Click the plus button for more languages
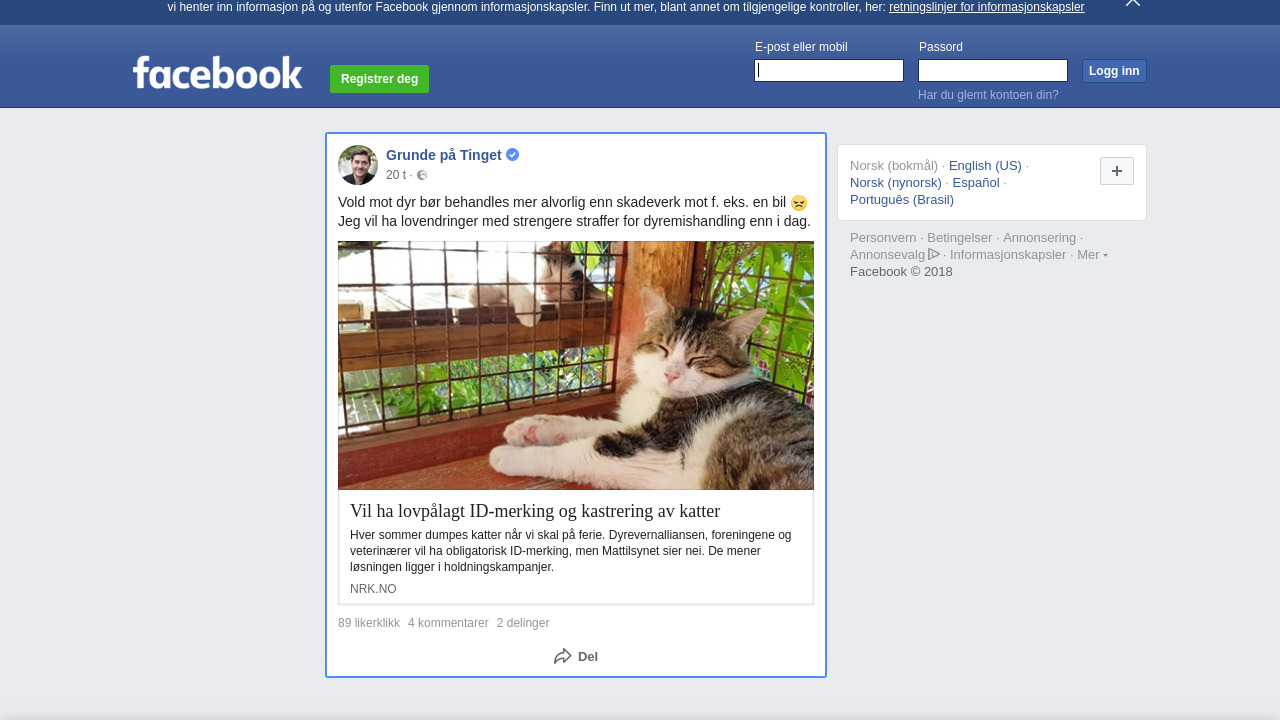1280x720 pixels. coord(1117,171)
